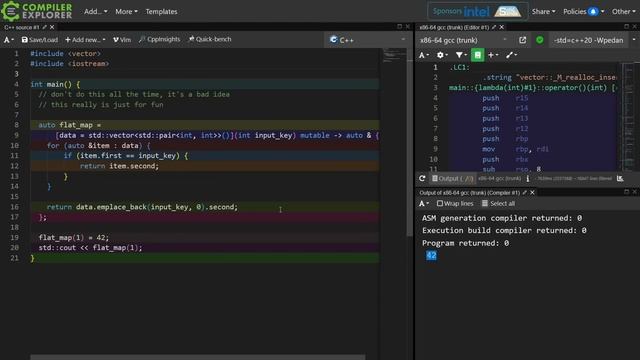Open code in CppInsights
The height and width of the screenshot is (360, 640).
[x=159, y=39]
